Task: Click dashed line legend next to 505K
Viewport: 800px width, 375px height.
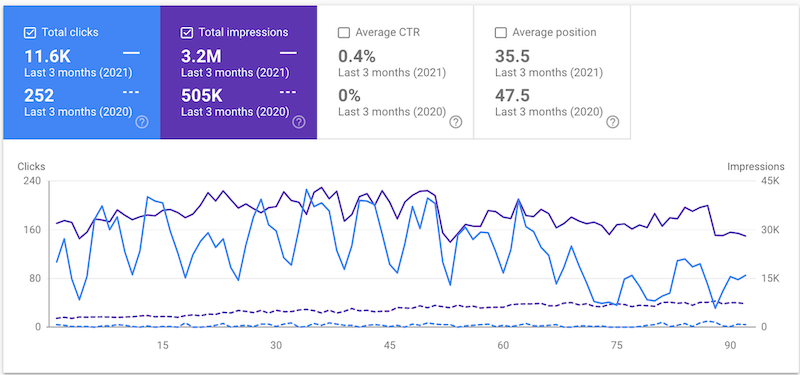Action: (288, 92)
